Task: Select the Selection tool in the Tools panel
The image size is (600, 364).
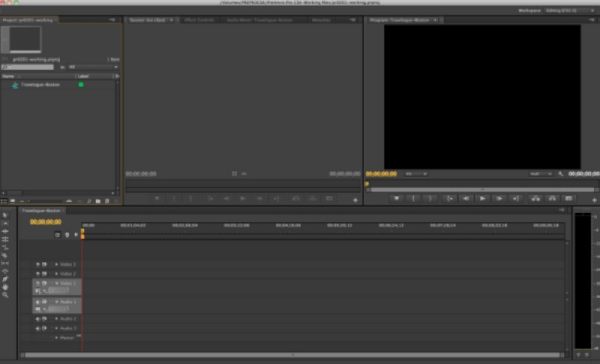Action: (5, 215)
